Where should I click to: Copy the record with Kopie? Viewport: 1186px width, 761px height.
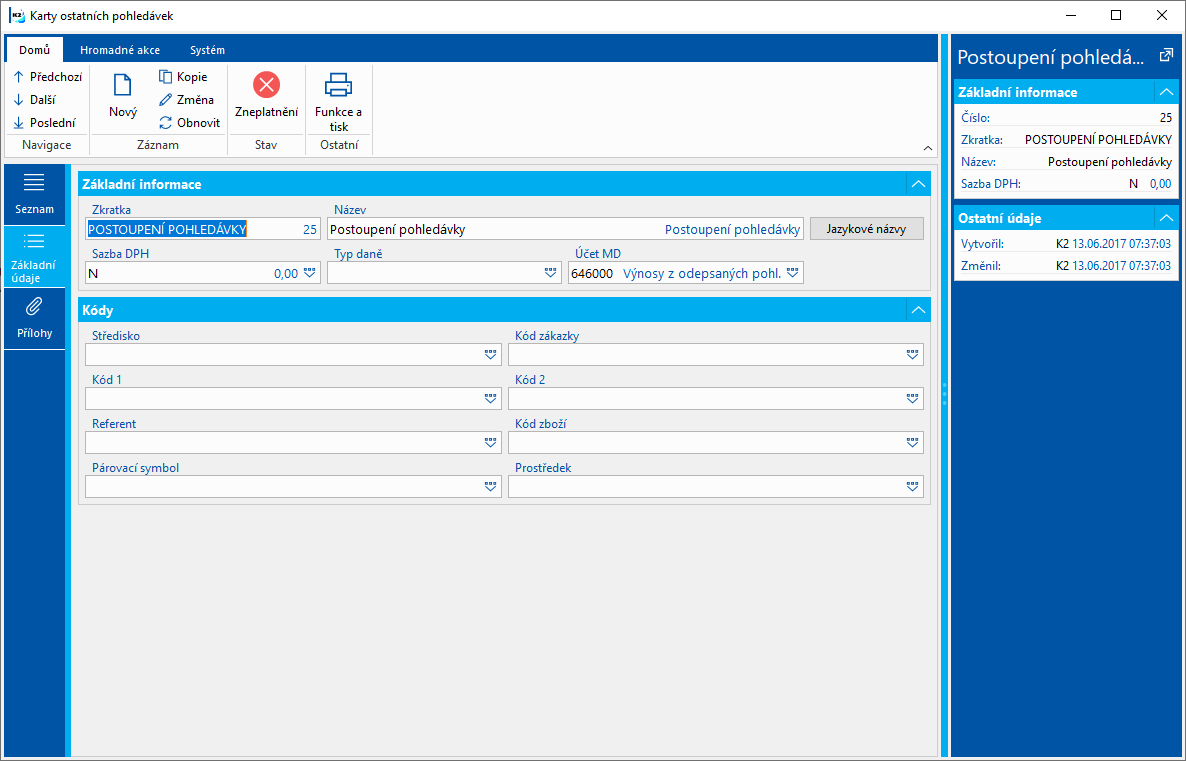tap(183, 76)
